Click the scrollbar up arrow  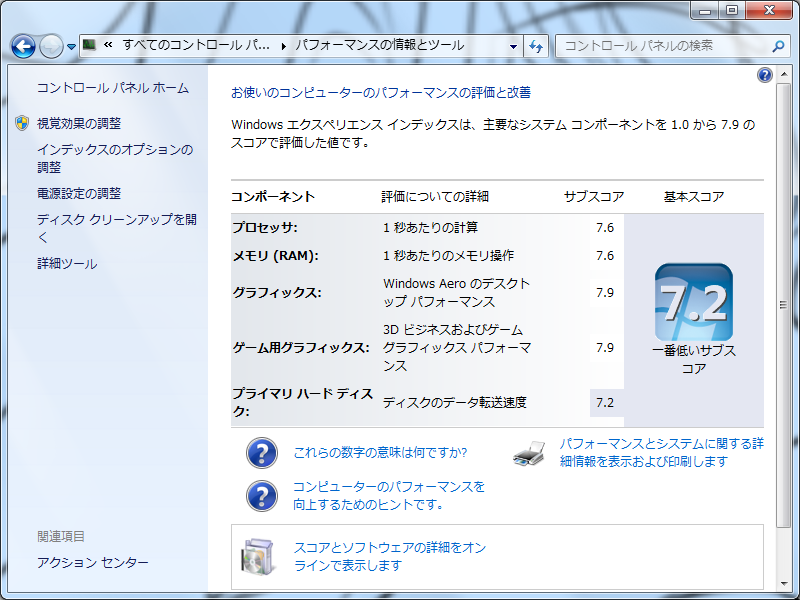(x=783, y=76)
